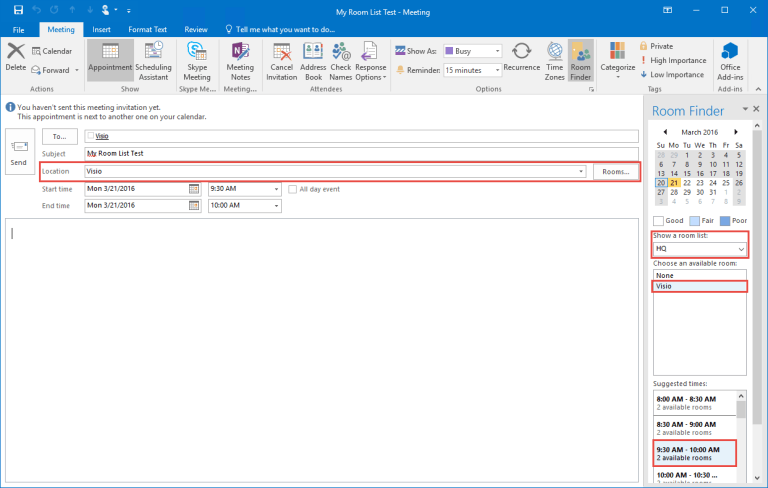
Task: Open the 9:30 AM start time dropdown
Action: pyautogui.click(x=276, y=189)
